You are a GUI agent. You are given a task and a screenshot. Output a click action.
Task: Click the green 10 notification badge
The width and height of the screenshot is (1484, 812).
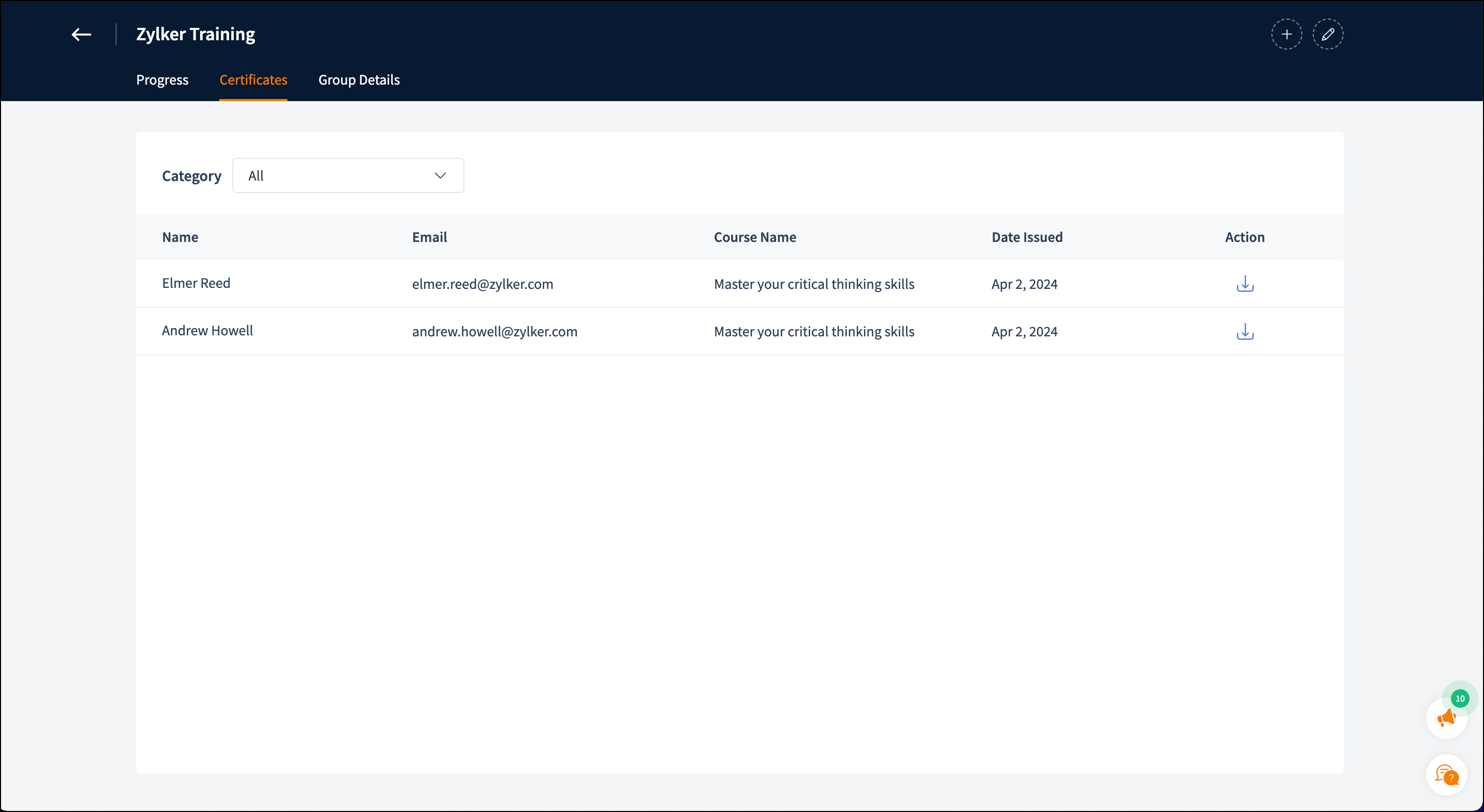(x=1460, y=699)
